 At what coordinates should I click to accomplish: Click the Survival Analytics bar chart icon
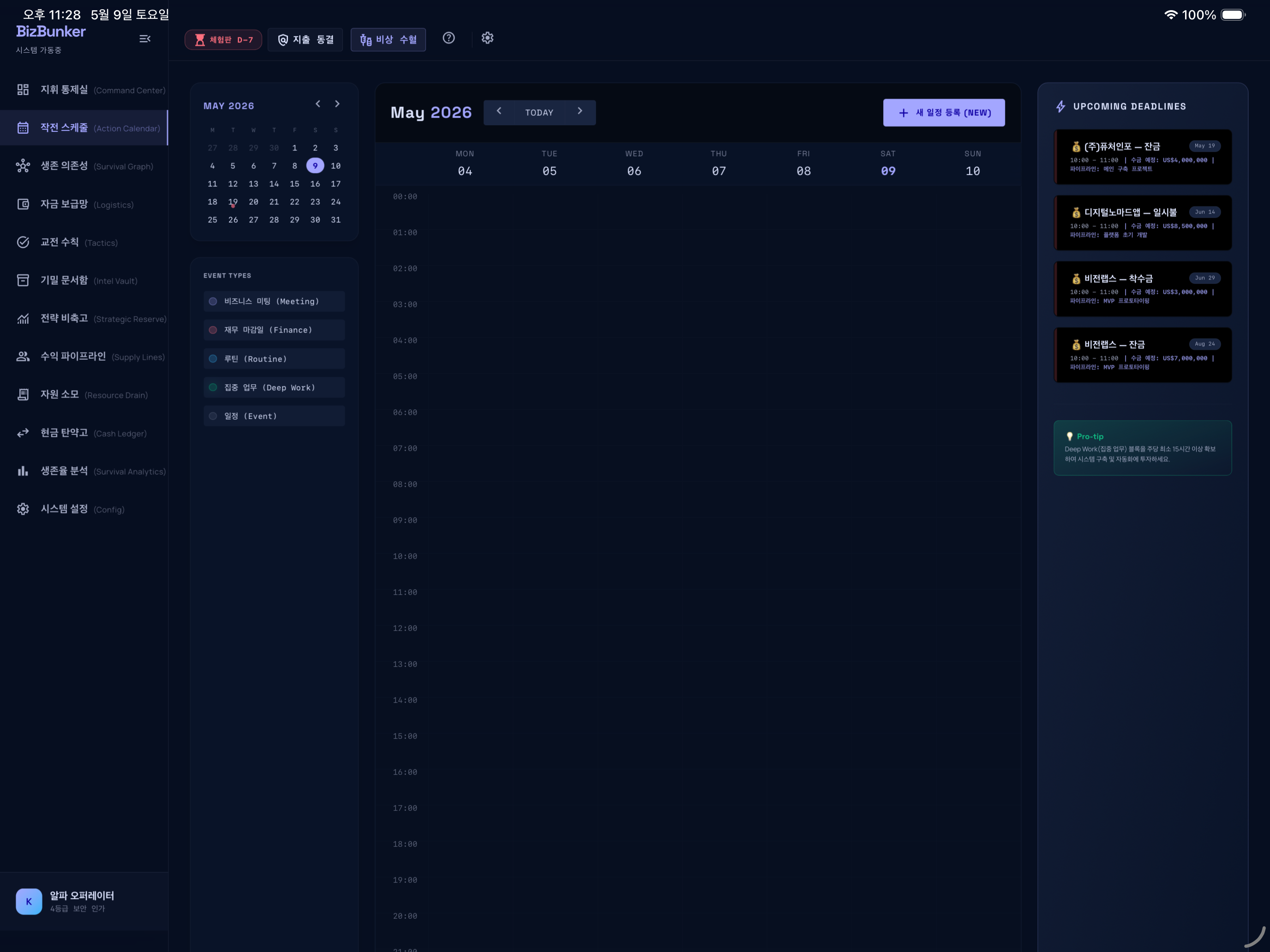click(x=23, y=470)
